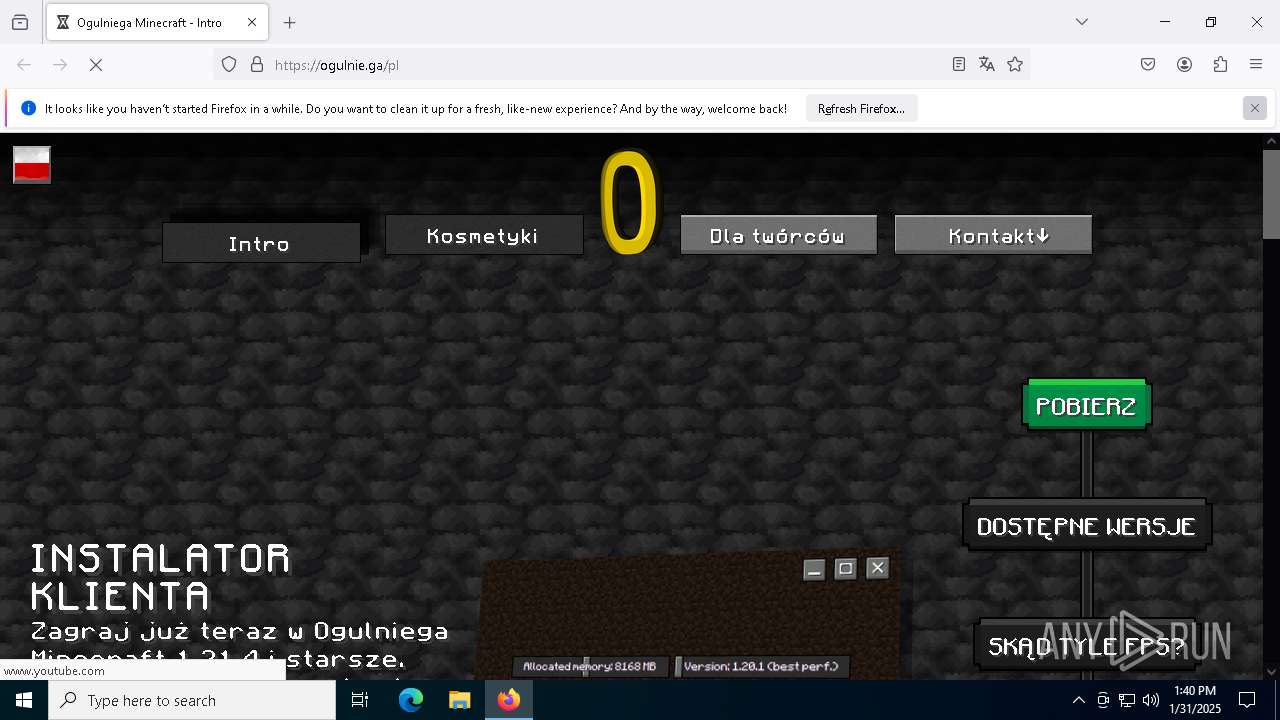The height and width of the screenshot is (720, 1280).
Task: Open File Explorer from taskbar
Action: click(x=459, y=700)
